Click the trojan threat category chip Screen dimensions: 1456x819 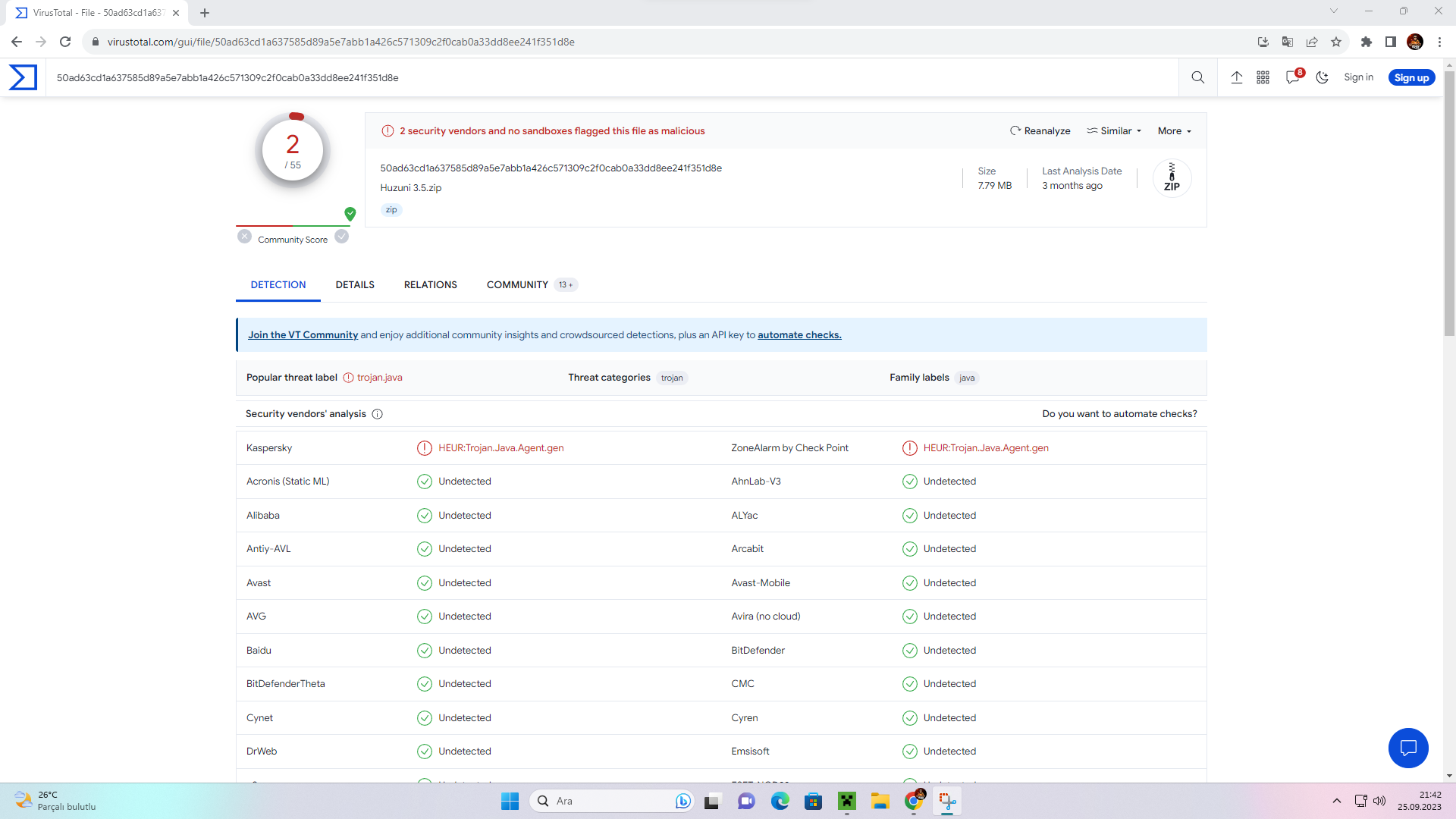[x=672, y=378]
